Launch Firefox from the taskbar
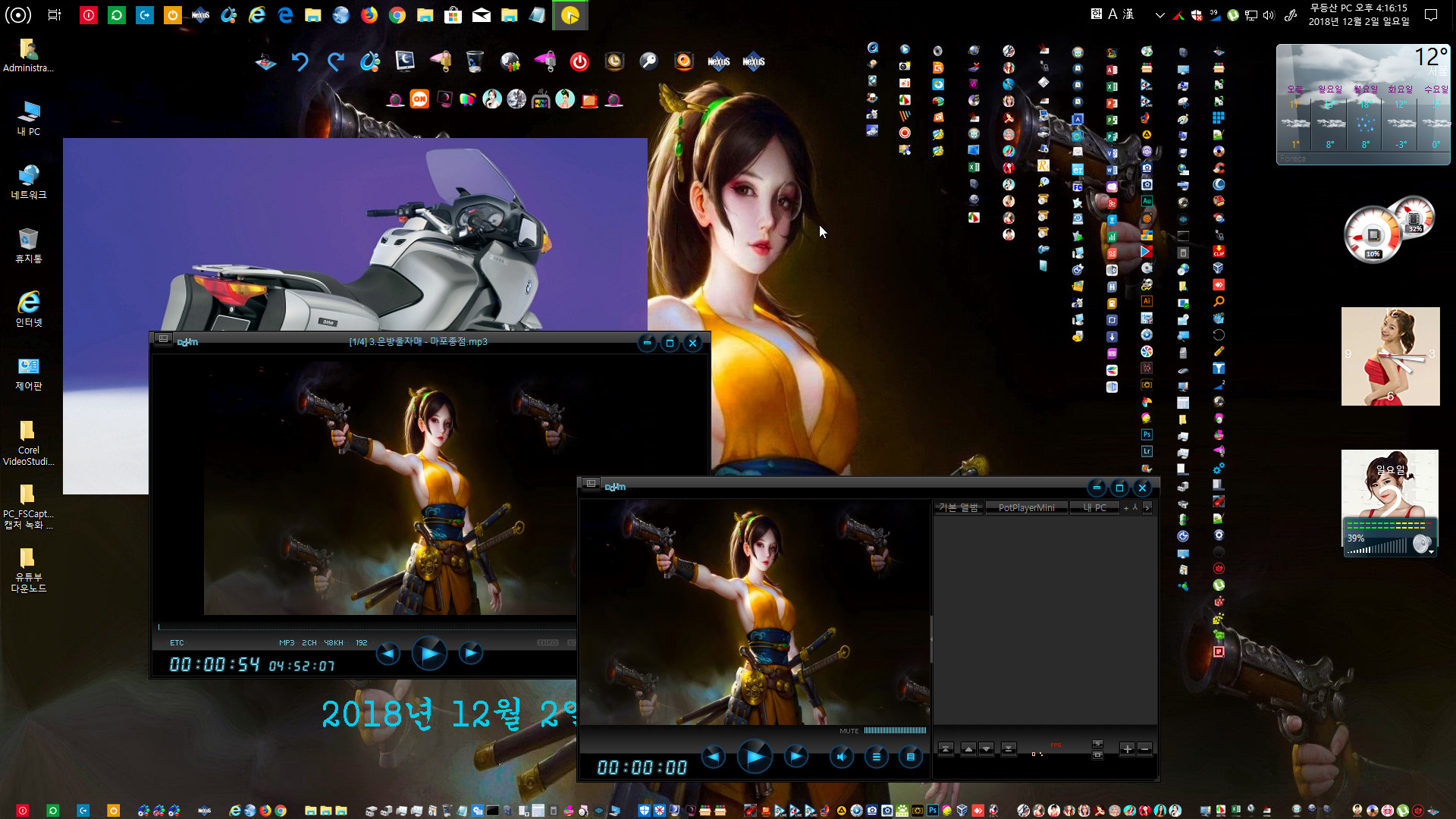 point(369,14)
